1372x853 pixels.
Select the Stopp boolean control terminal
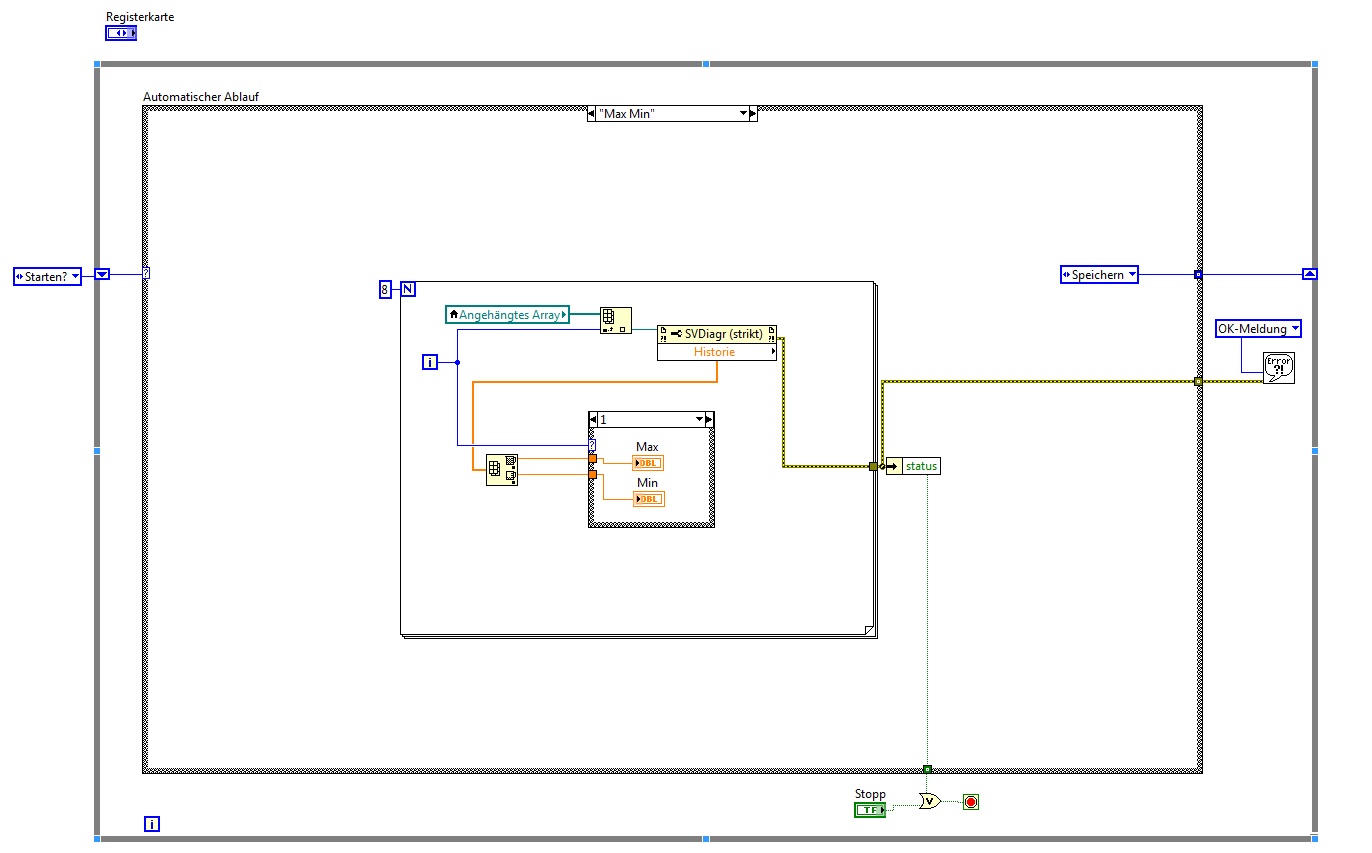870,809
